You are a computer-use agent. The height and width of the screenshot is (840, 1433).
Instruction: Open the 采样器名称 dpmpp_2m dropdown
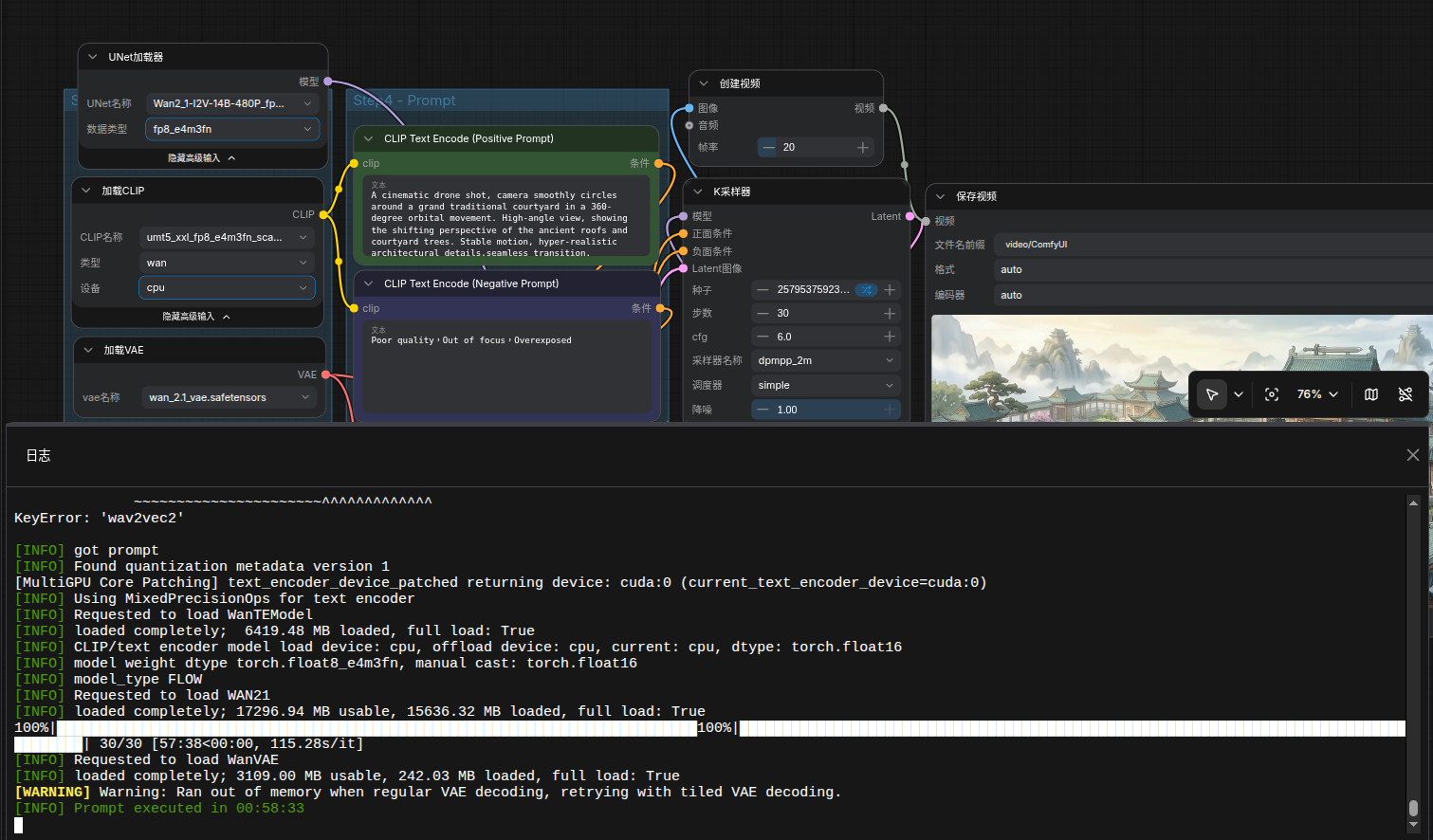coord(825,360)
